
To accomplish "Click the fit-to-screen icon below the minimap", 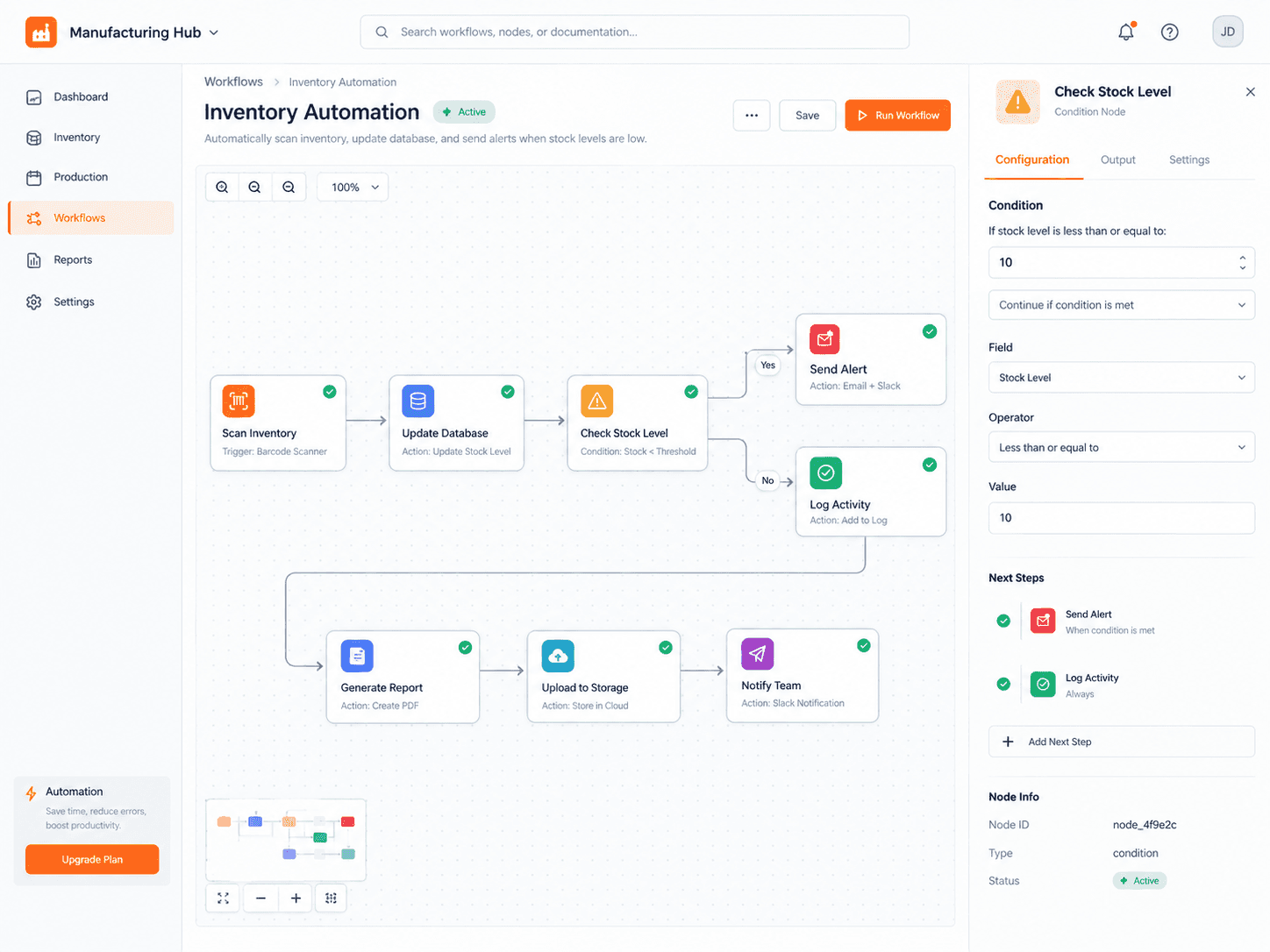I will point(223,898).
